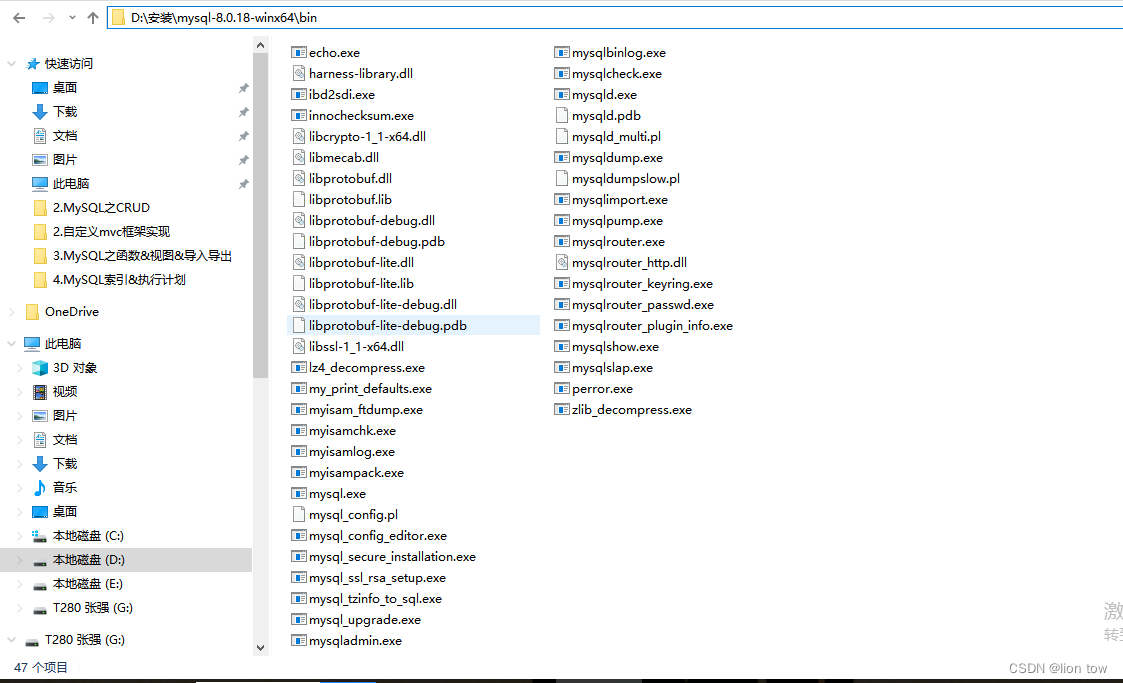
Task: Select 本地磁盘 (C:) drive
Action: click(87, 536)
